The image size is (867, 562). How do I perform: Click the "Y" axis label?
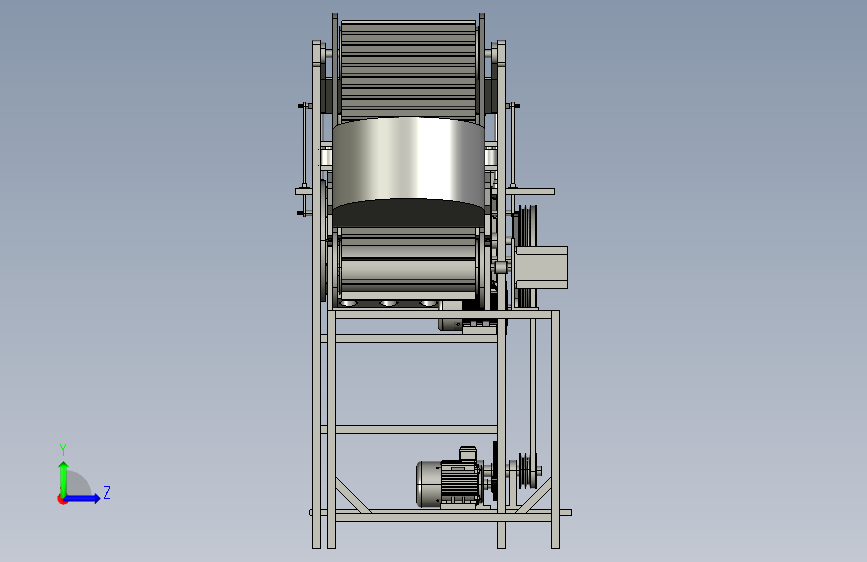click(63, 450)
